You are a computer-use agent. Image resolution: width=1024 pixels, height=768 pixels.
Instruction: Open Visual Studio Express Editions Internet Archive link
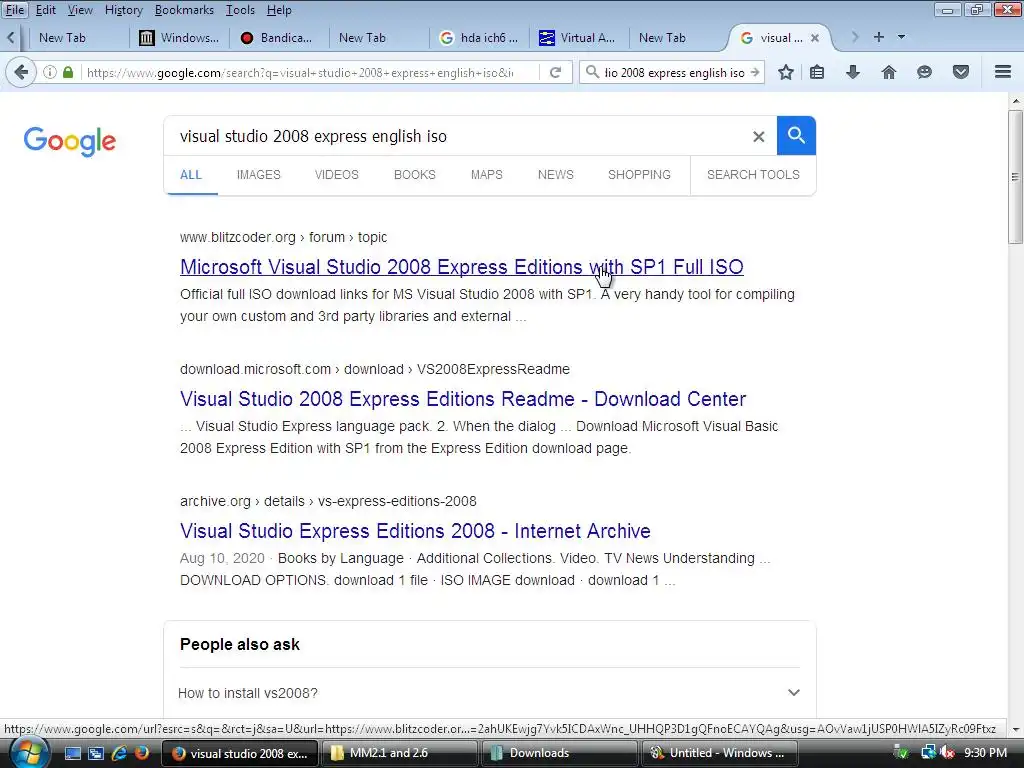[415, 530]
